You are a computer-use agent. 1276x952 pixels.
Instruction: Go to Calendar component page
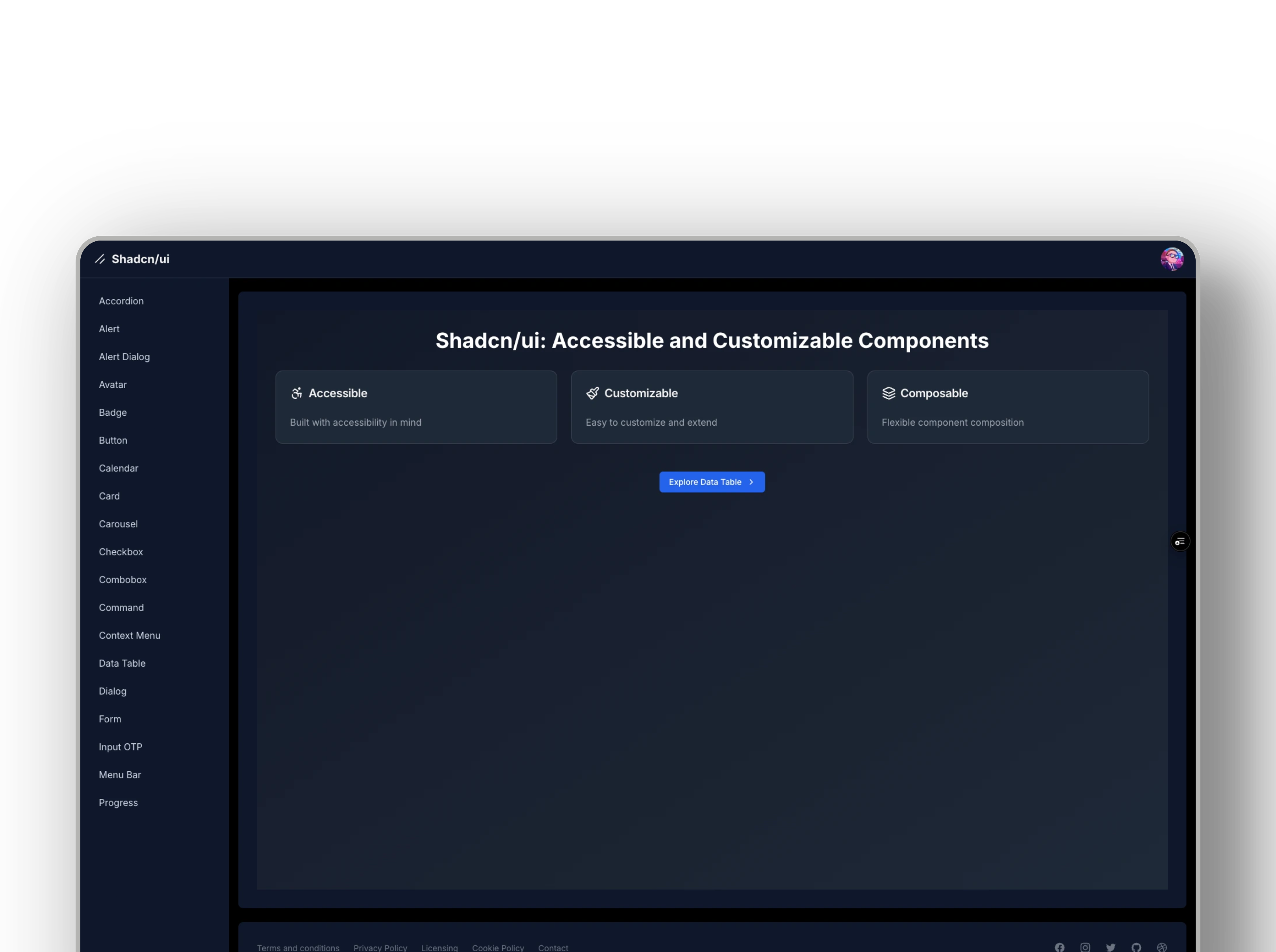tap(118, 469)
